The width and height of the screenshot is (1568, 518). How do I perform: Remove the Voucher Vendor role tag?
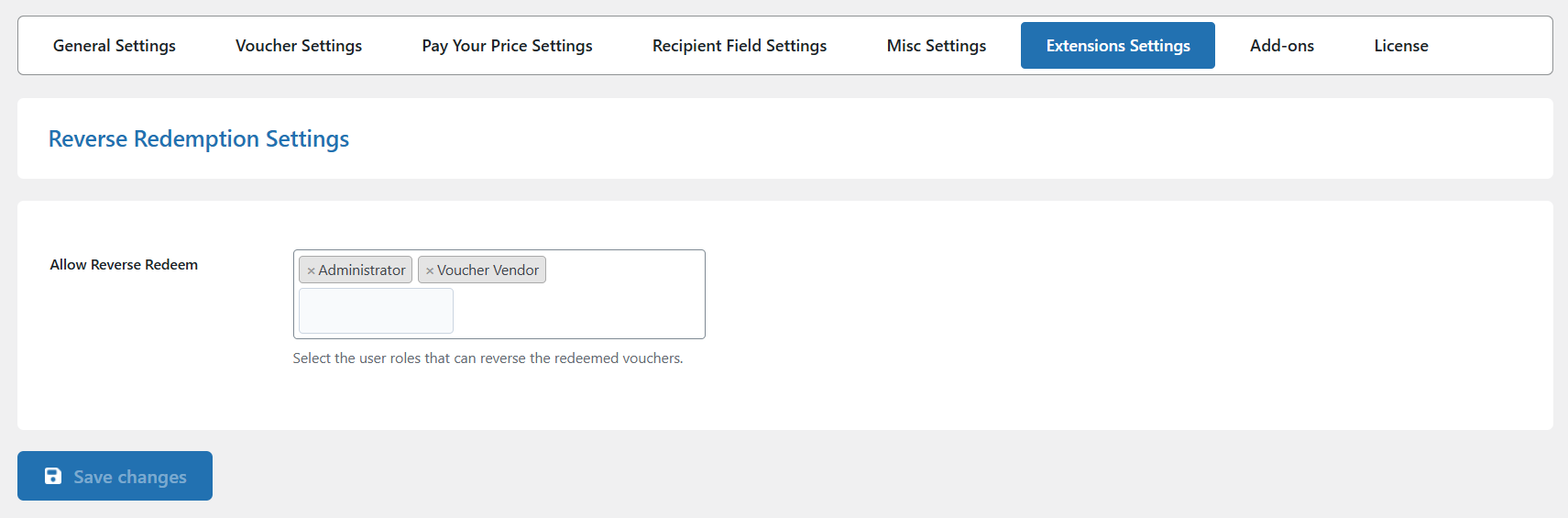(430, 270)
